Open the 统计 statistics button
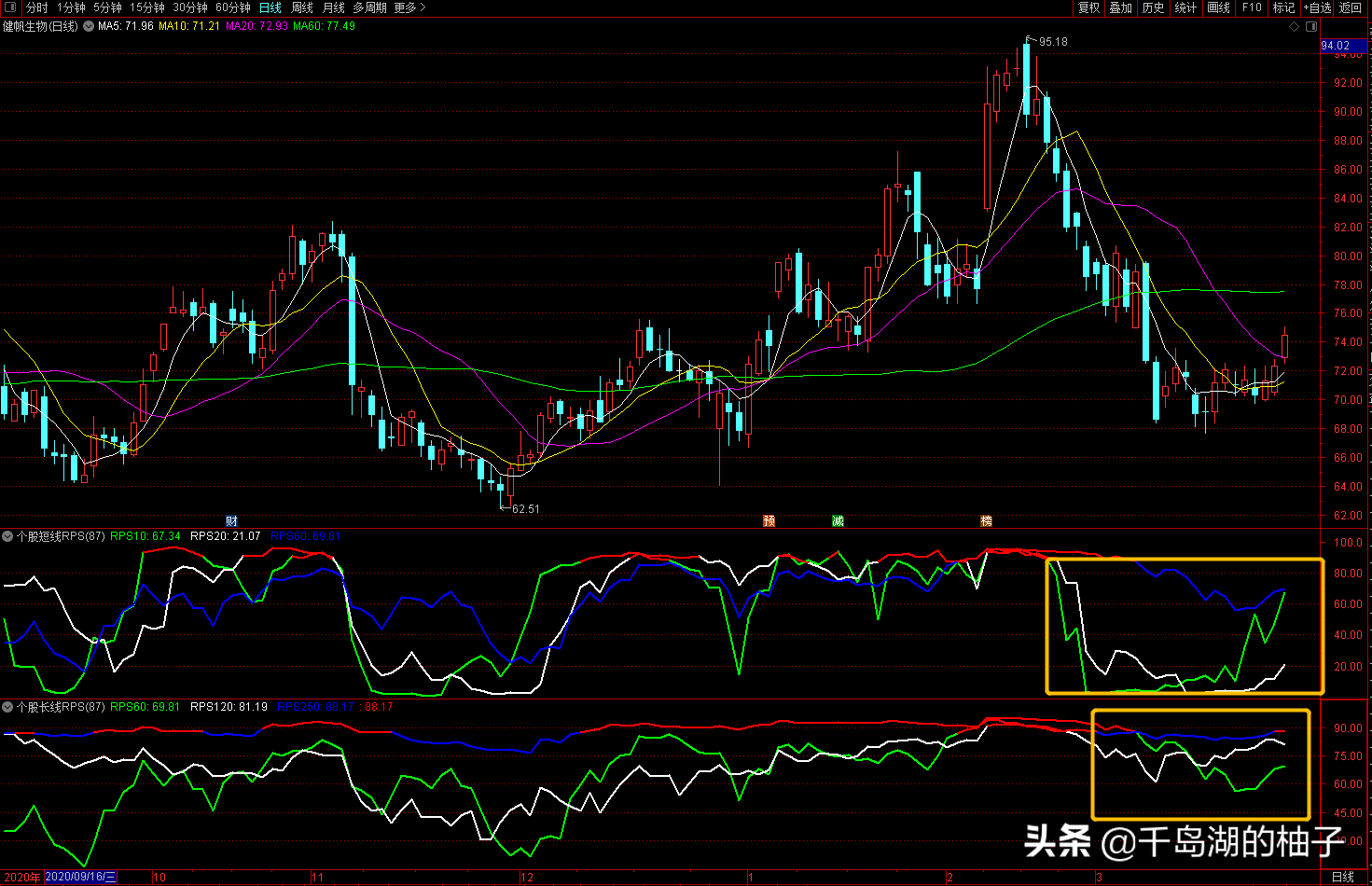This screenshot has height=886, width=1372. (x=1185, y=7)
